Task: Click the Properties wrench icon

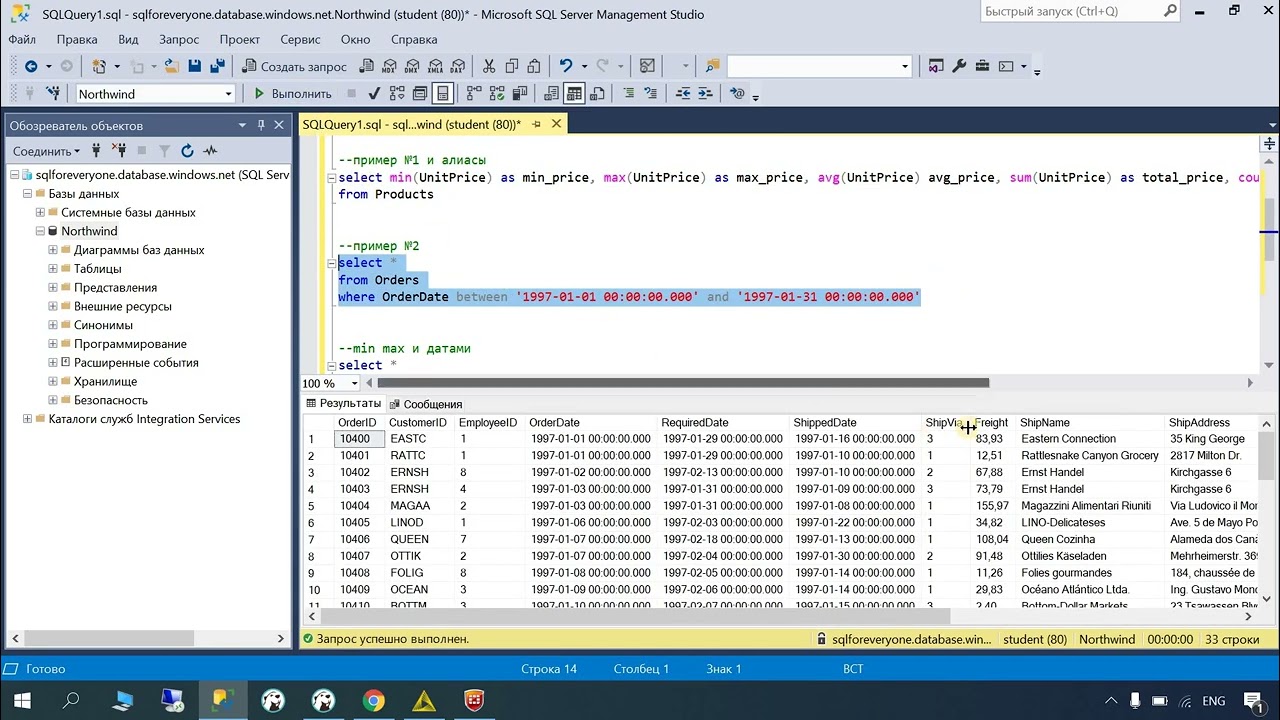Action: (959, 66)
